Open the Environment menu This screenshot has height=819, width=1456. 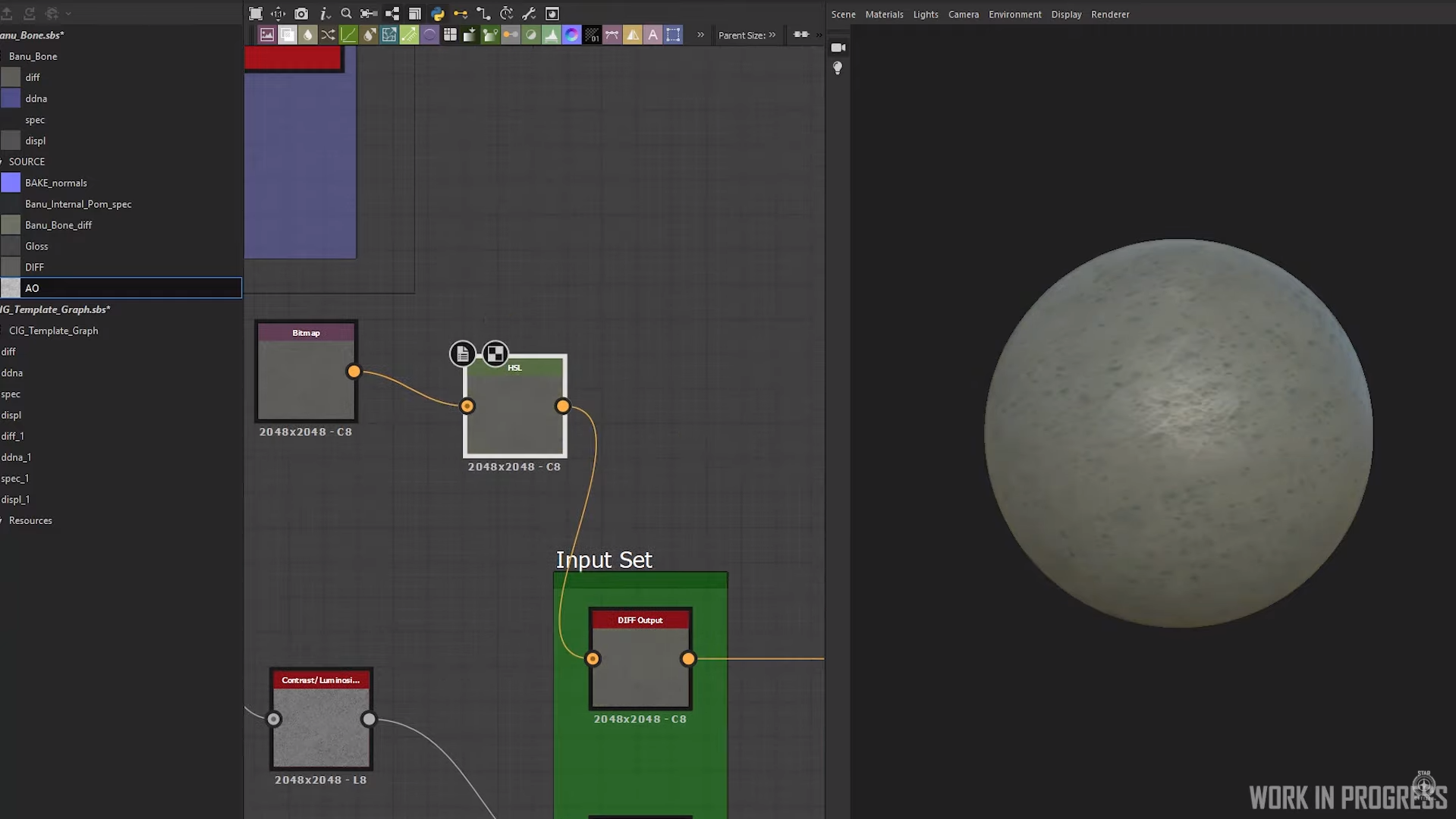[x=1014, y=14]
